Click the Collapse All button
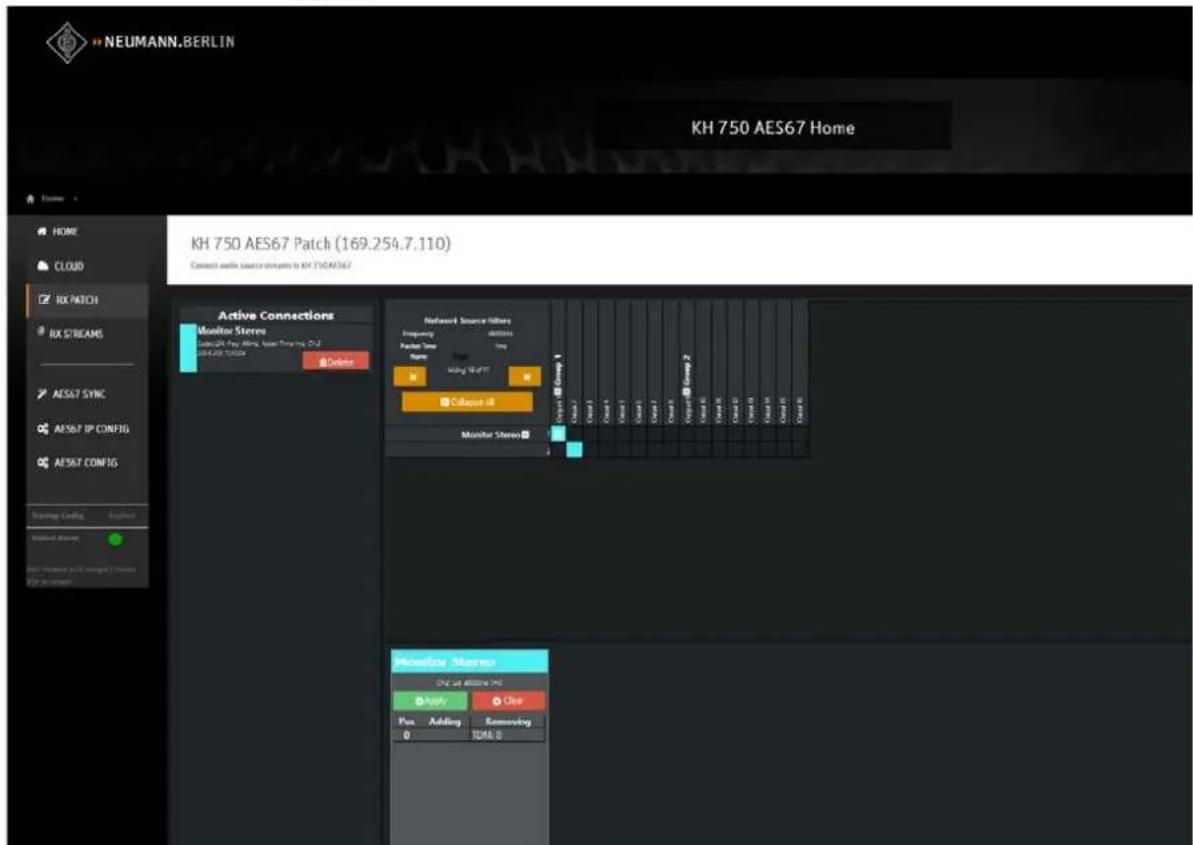The height and width of the screenshot is (845, 1193). coord(467,402)
